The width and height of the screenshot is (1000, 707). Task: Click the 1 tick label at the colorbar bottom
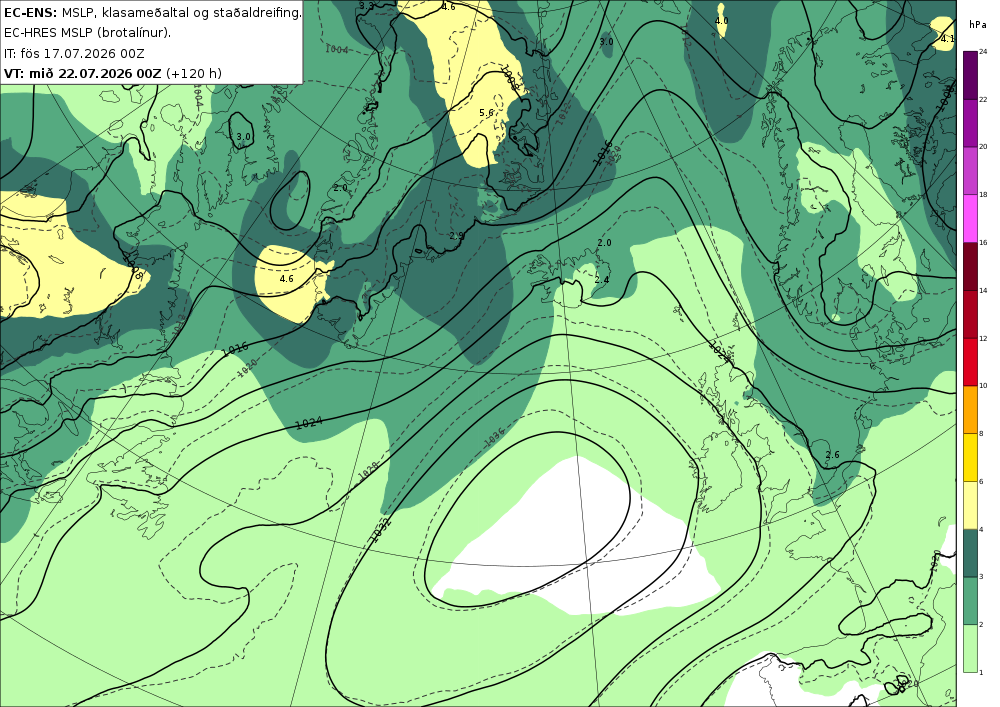click(x=982, y=672)
